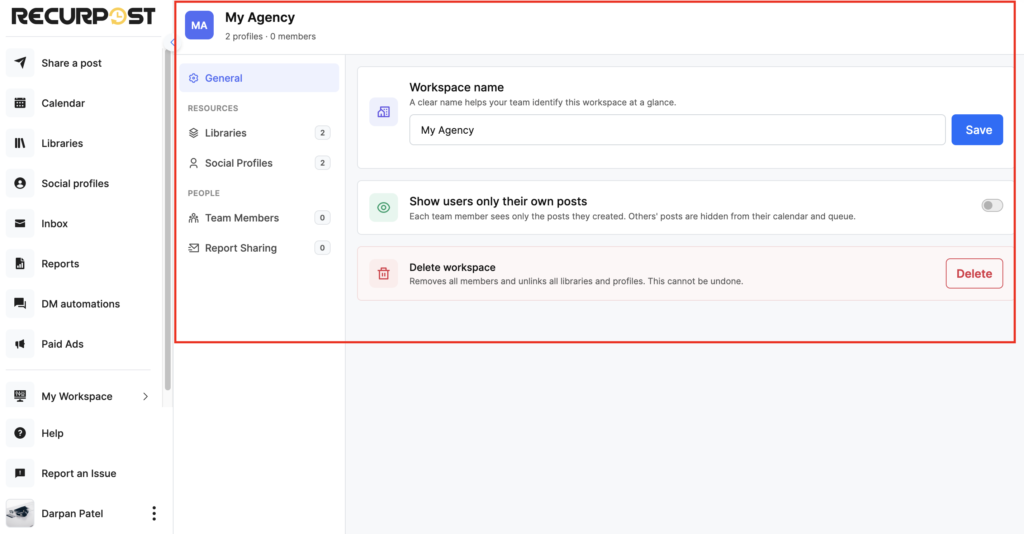
Task: Click the Libraries books icon in main sidebar
Action: tap(20, 143)
